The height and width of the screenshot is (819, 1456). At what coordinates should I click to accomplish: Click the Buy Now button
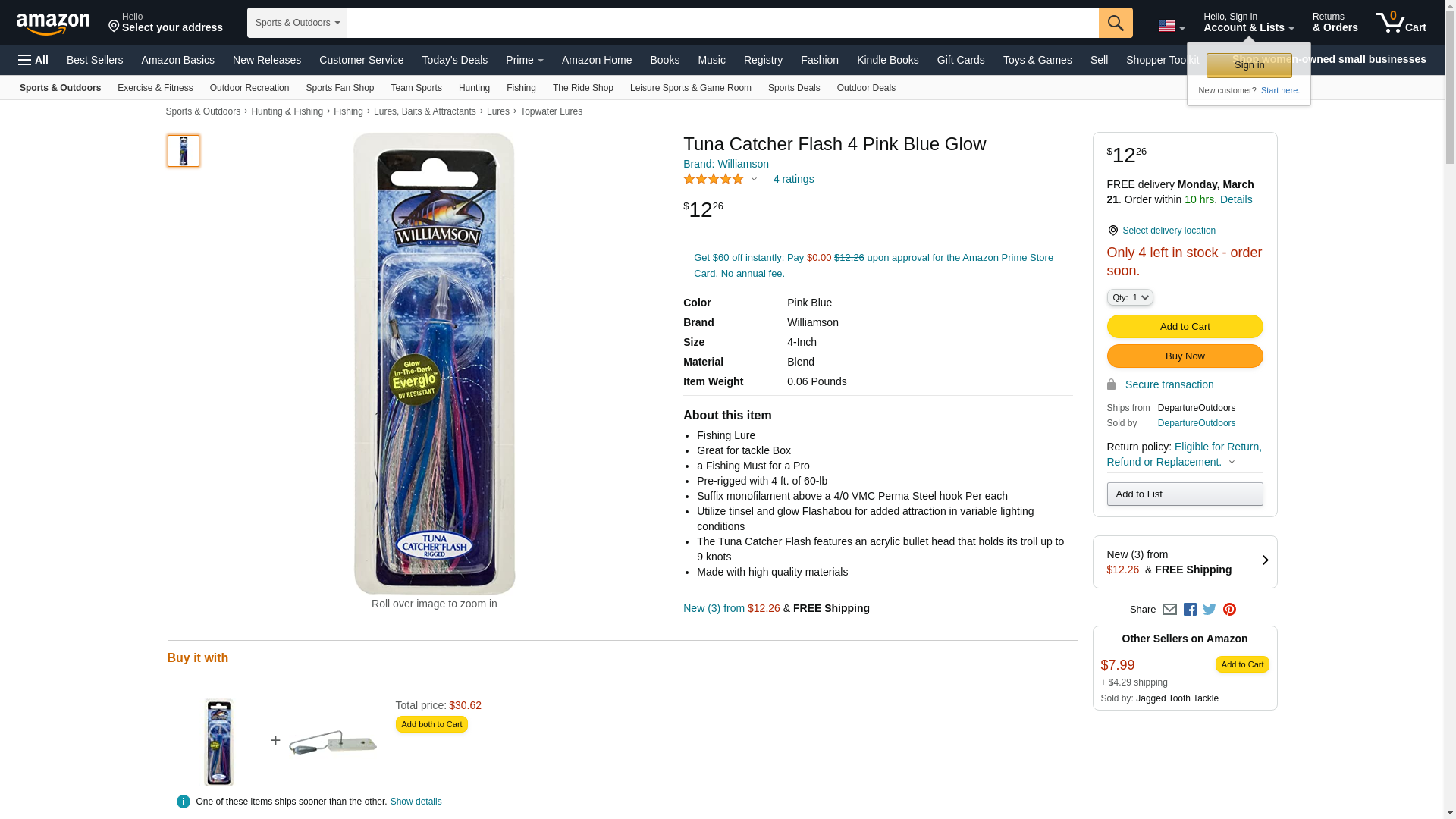[x=1185, y=356]
